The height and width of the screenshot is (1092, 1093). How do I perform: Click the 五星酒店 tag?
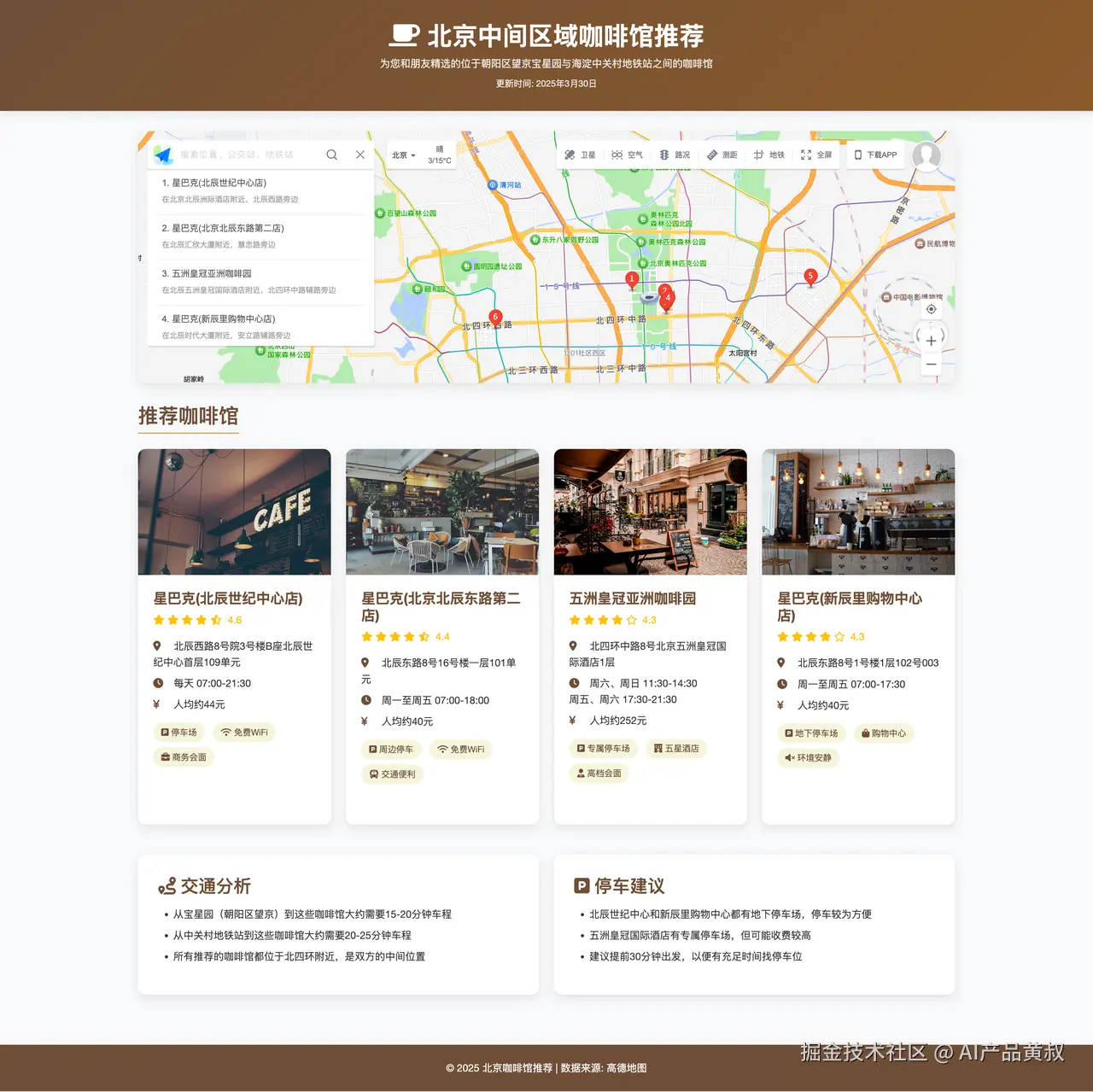(676, 749)
